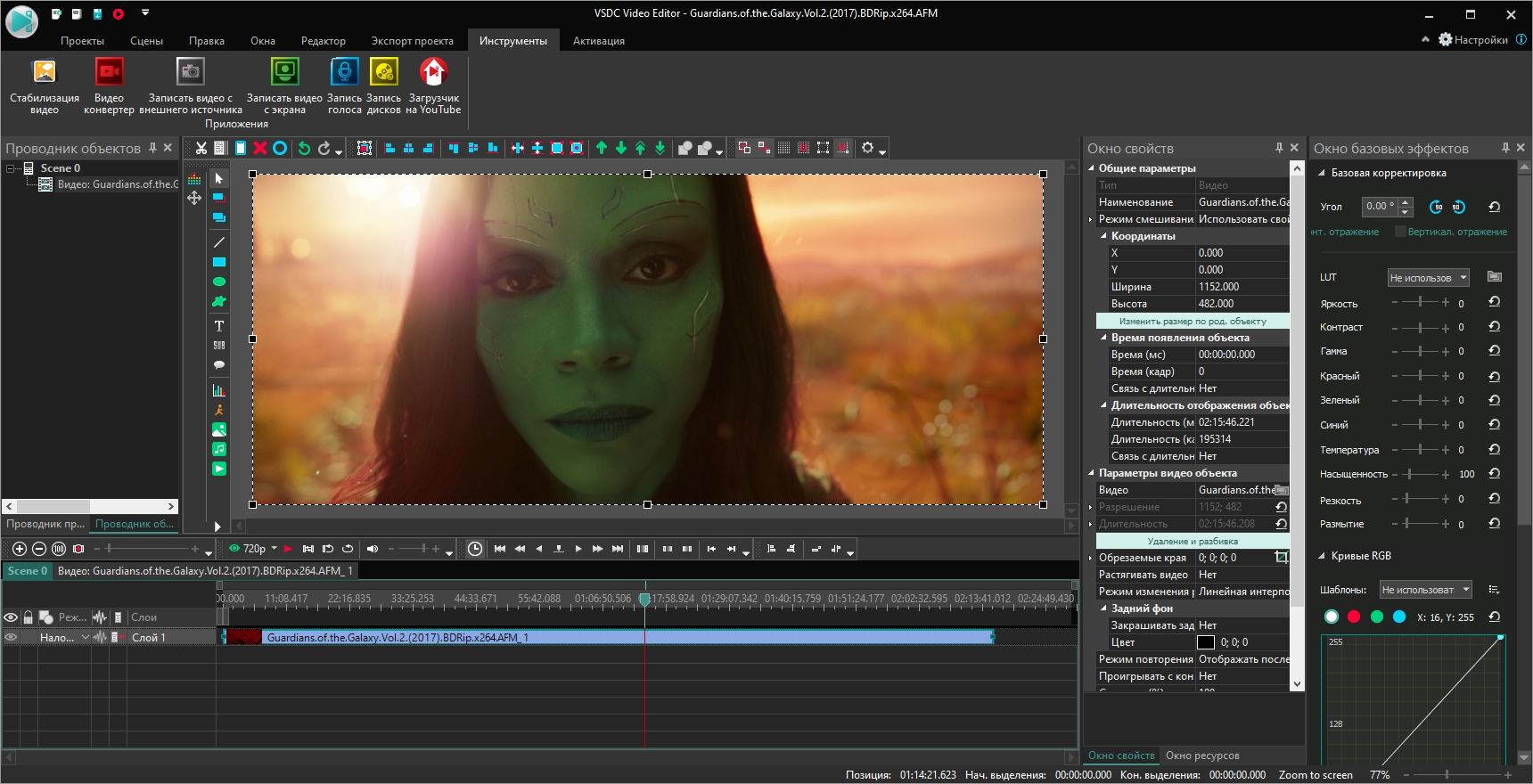Image resolution: width=1533 pixels, height=784 pixels.
Task: Collapse the Scene 0 tree node
Action: tap(11, 168)
